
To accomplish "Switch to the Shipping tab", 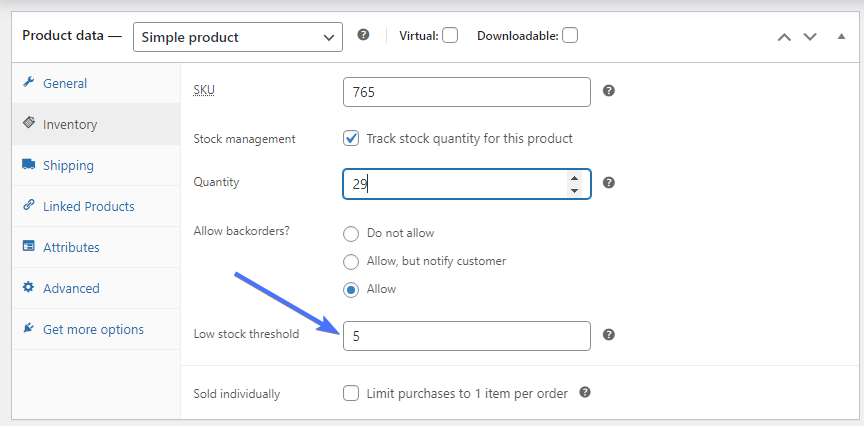I will point(68,165).
